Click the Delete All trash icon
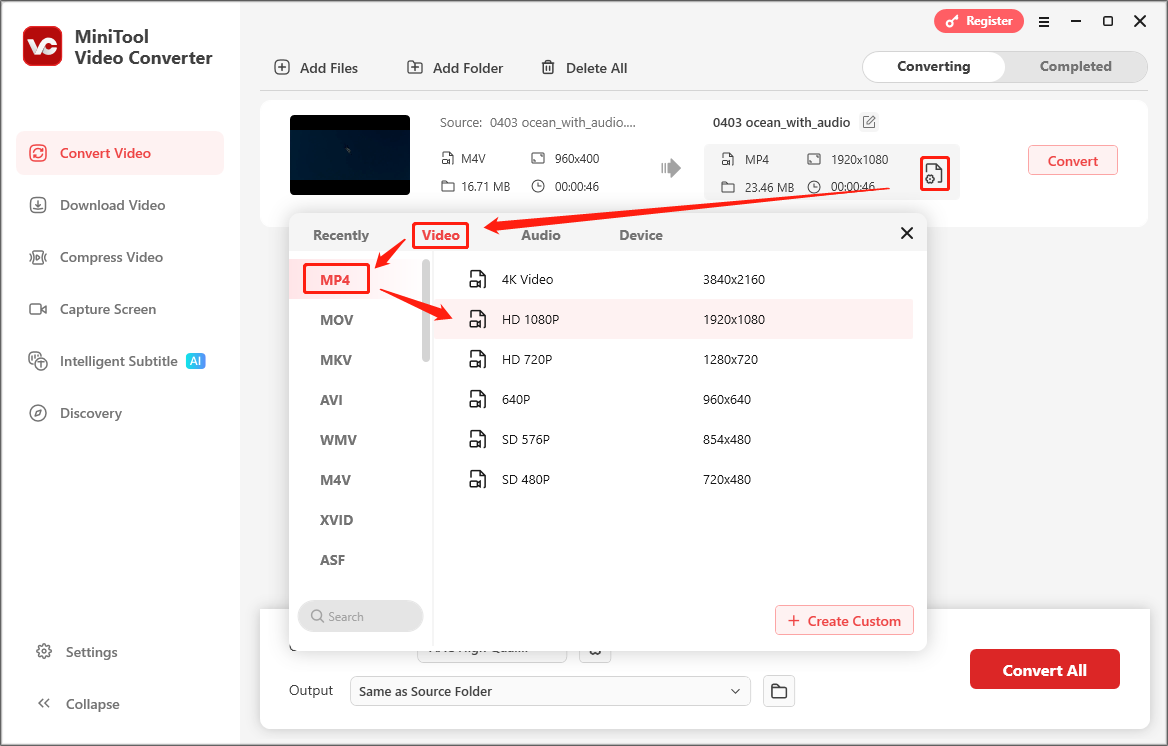 (x=548, y=68)
